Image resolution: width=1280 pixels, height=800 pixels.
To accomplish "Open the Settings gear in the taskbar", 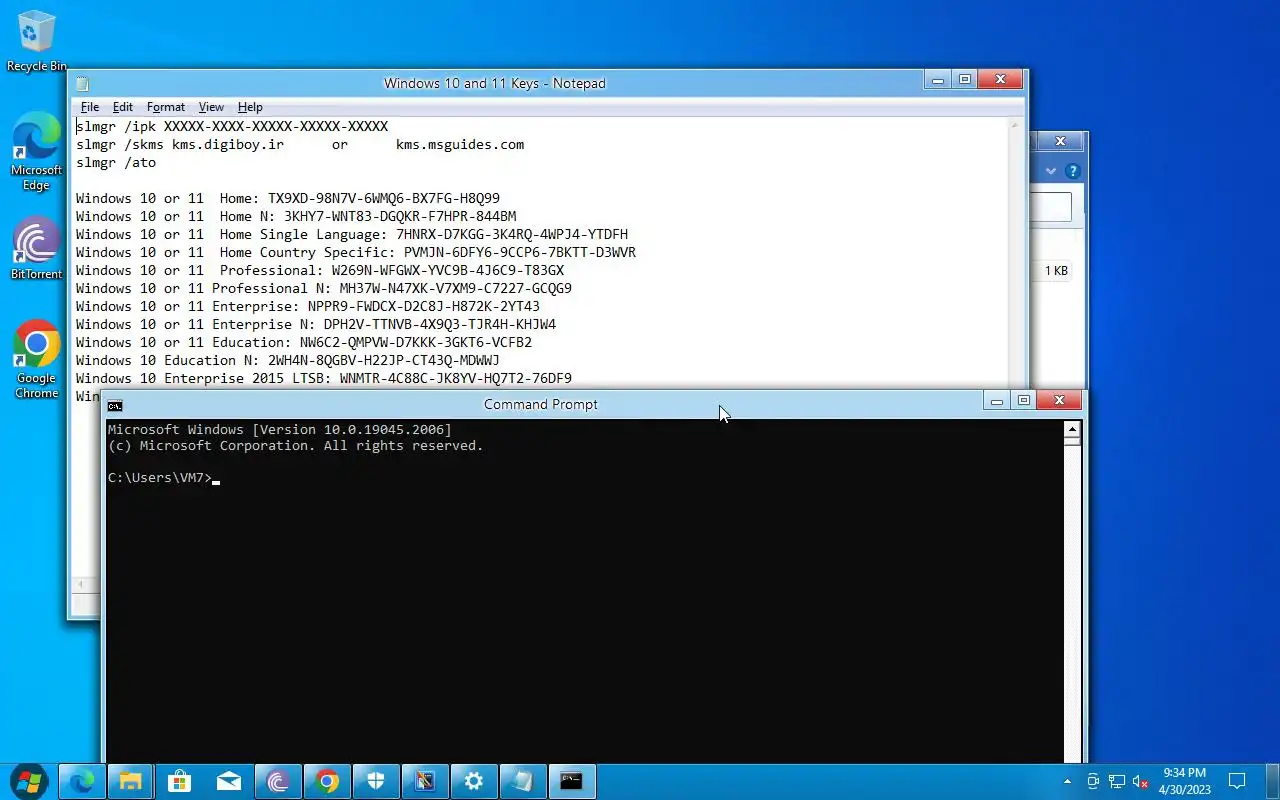I will (x=474, y=781).
